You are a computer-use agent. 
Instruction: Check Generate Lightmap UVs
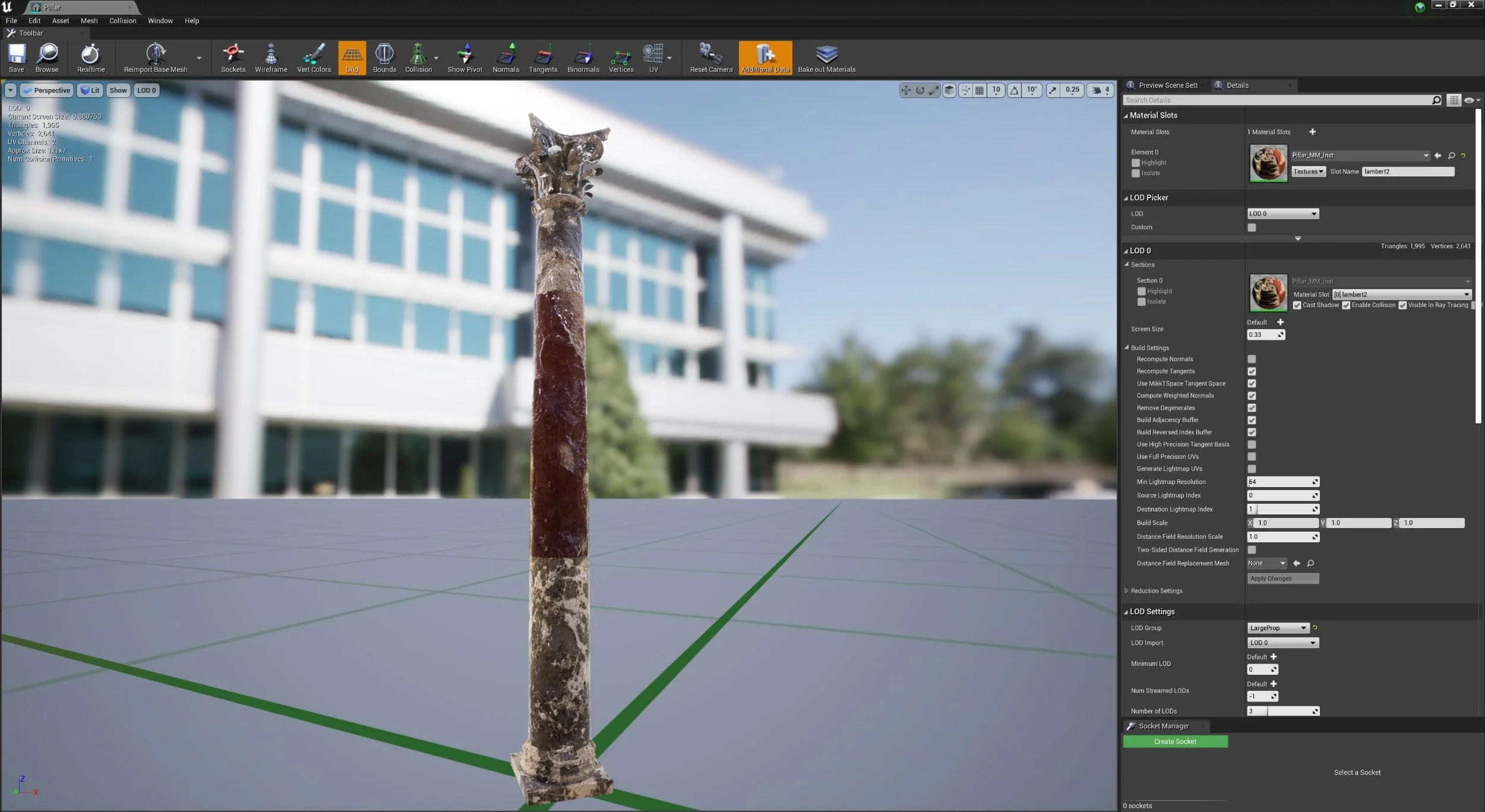click(1252, 469)
